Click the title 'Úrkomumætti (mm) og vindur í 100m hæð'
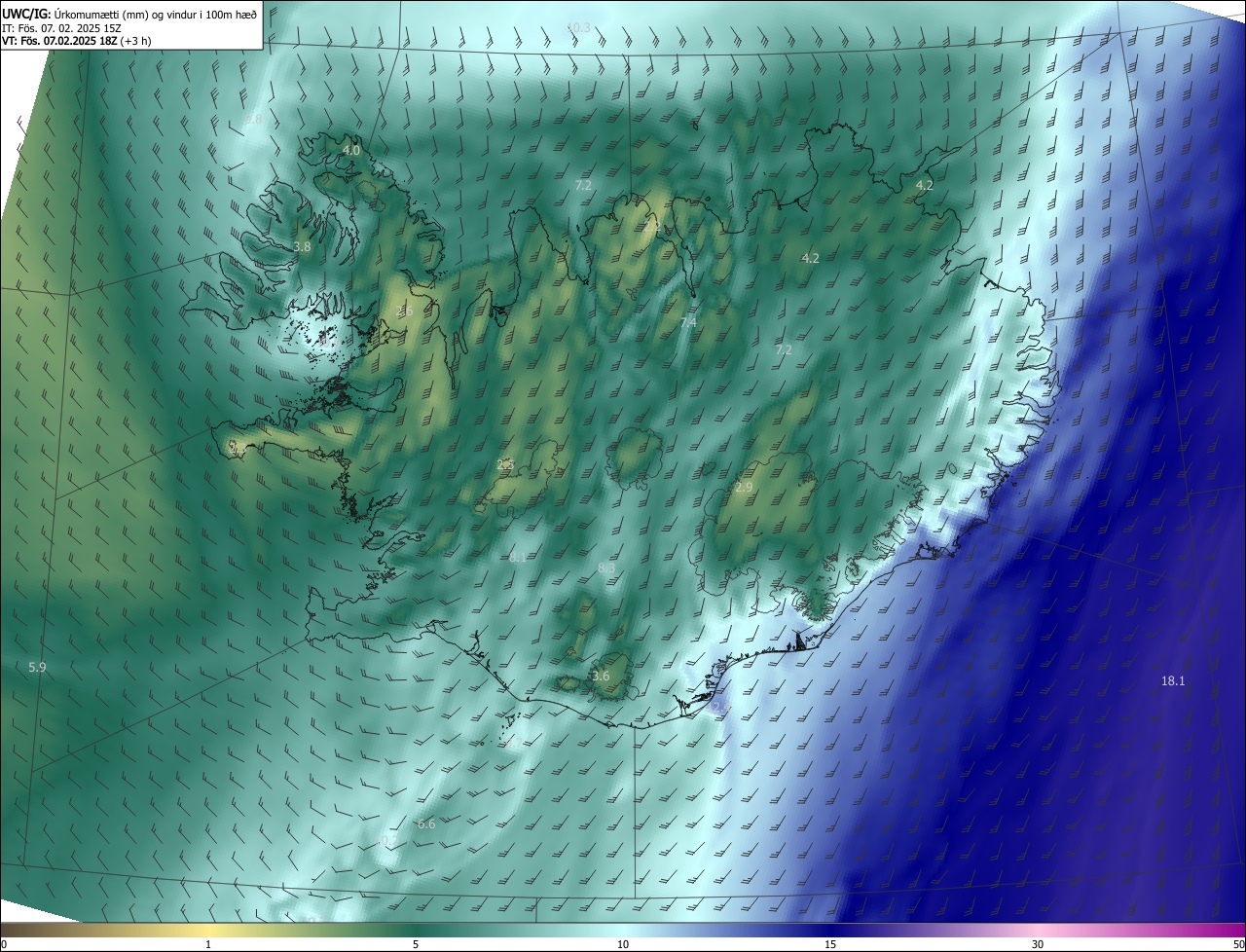 pyautogui.click(x=155, y=14)
